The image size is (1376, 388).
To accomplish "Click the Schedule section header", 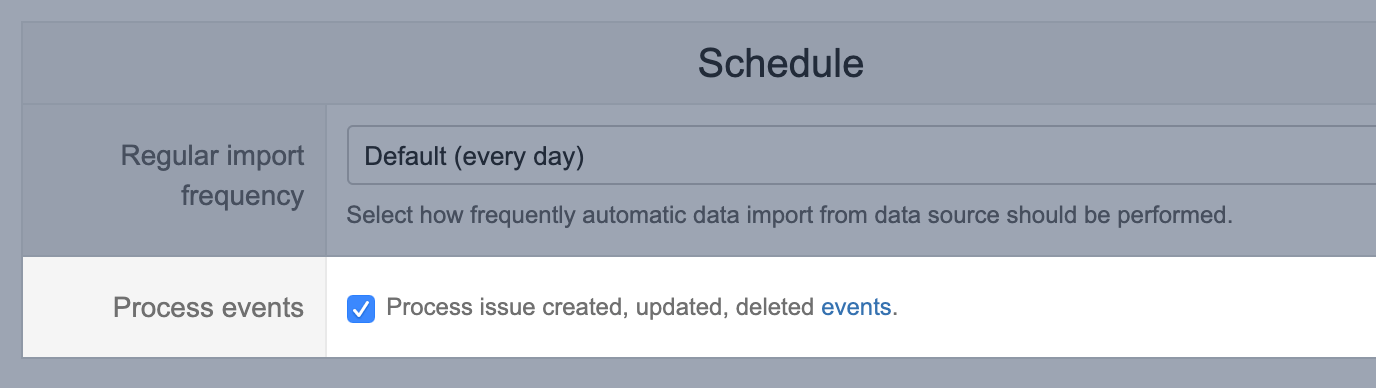I will [781, 63].
